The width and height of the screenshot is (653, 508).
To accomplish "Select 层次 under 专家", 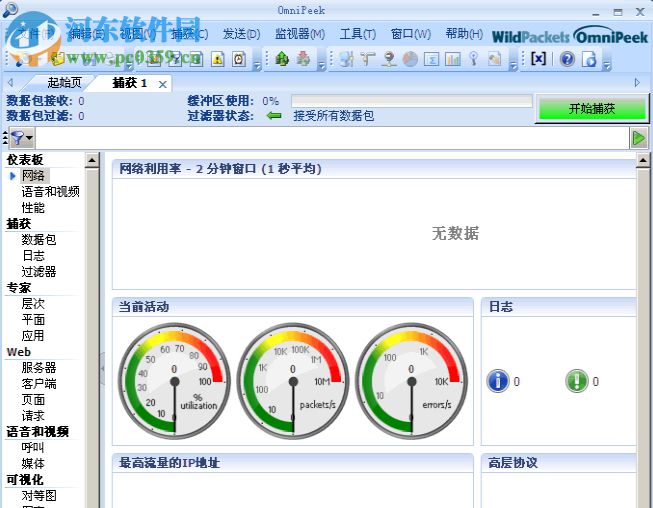I will (x=33, y=304).
